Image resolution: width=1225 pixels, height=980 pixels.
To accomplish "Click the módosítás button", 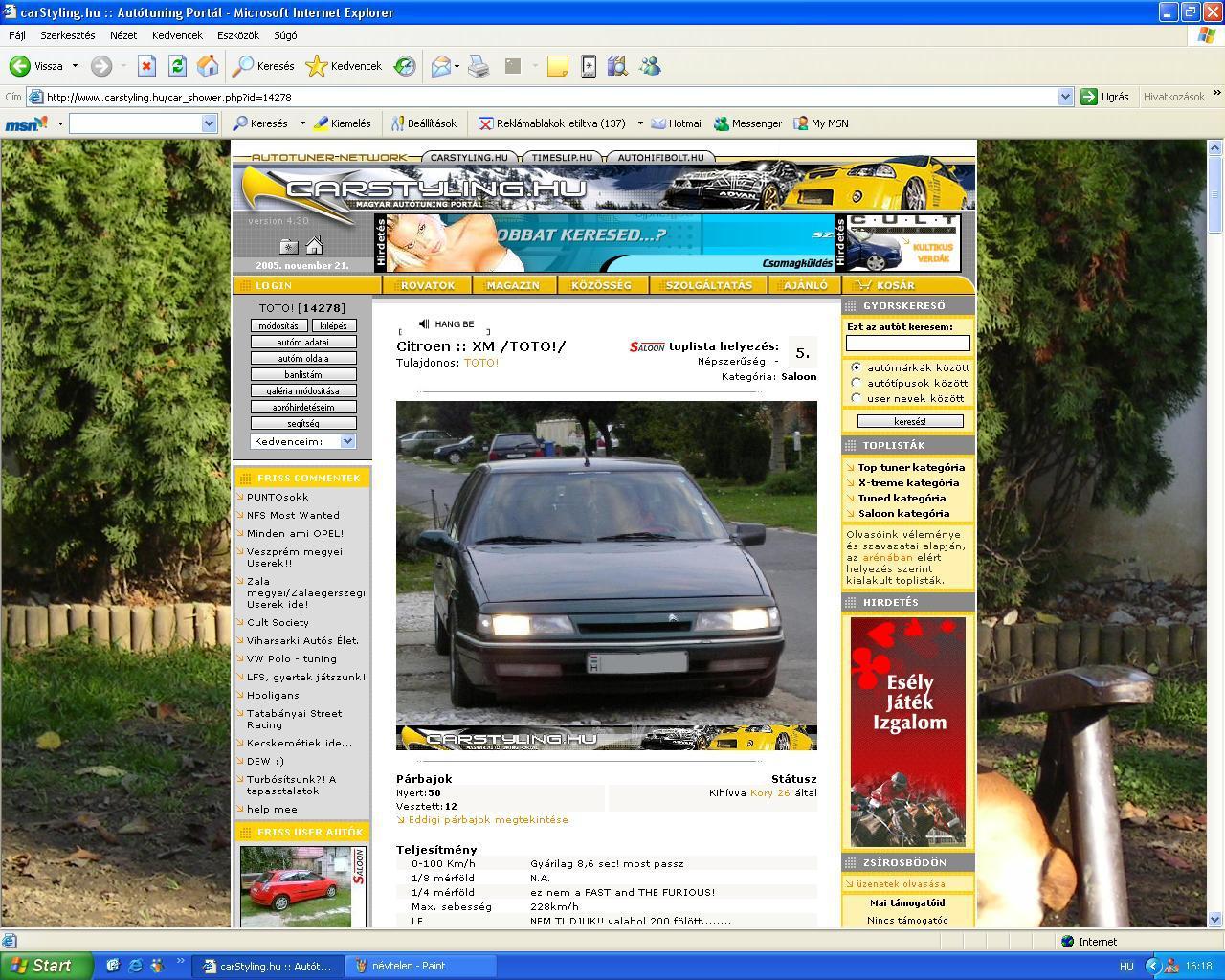I will [x=278, y=325].
